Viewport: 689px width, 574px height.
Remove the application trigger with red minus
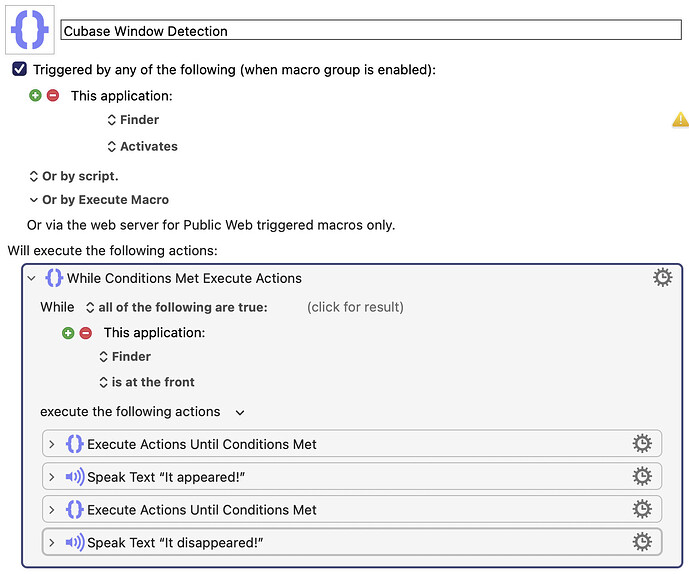[53, 95]
